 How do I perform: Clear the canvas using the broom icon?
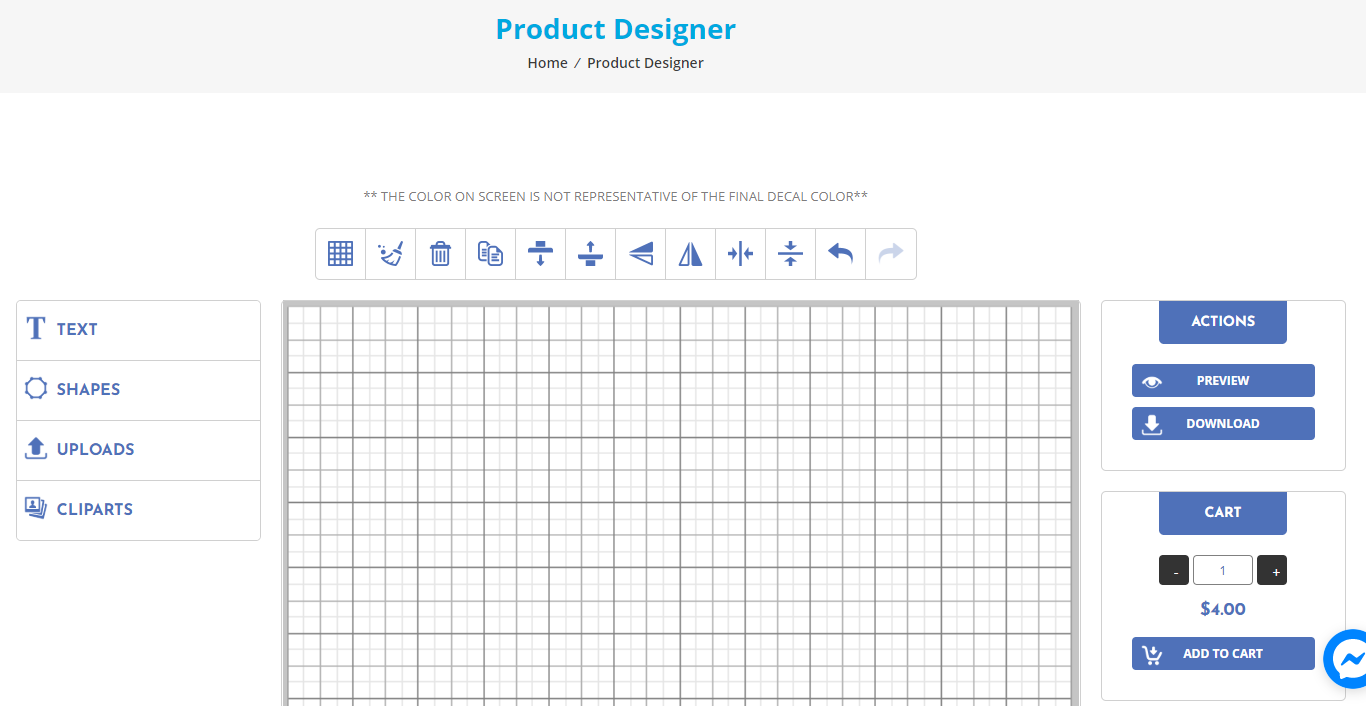tap(390, 253)
